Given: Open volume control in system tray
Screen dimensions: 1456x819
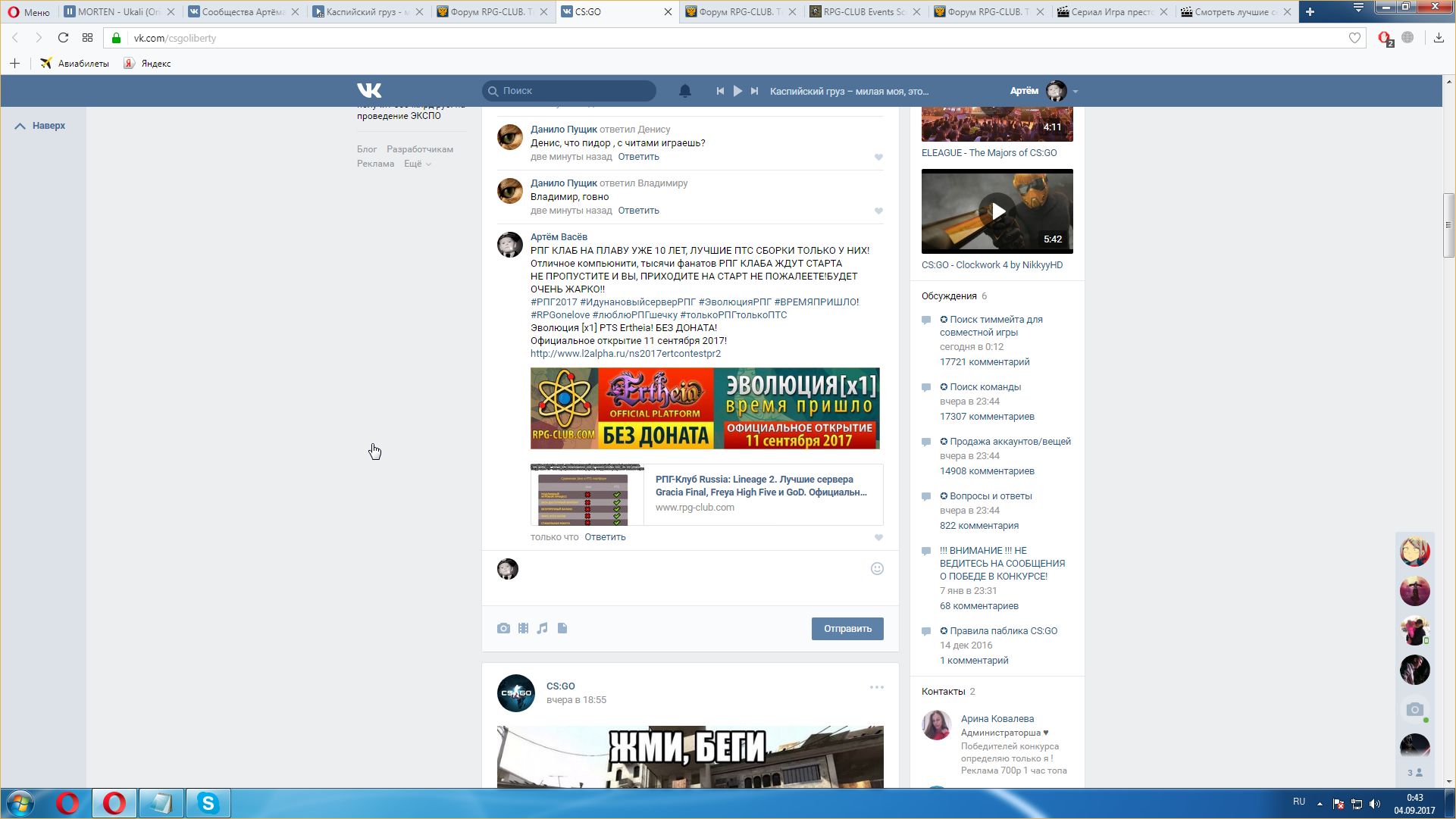Looking at the screenshot, I should [x=1375, y=804].
